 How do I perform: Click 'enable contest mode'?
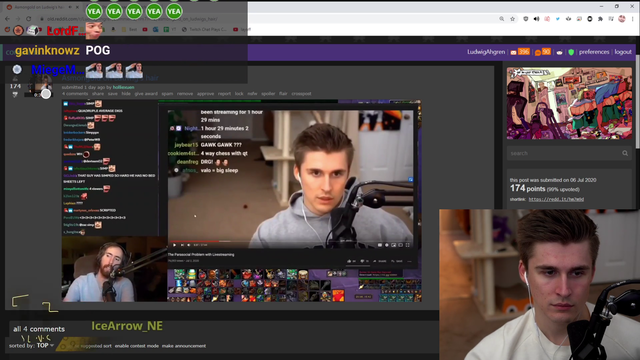(x=137, y=346)
